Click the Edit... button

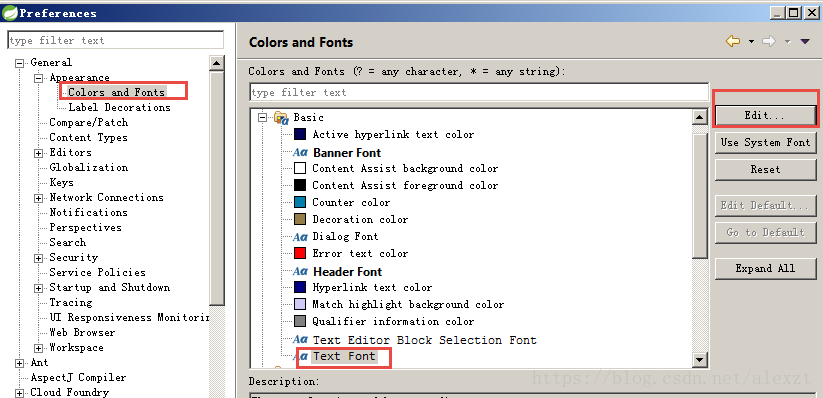tap(765, 116)
